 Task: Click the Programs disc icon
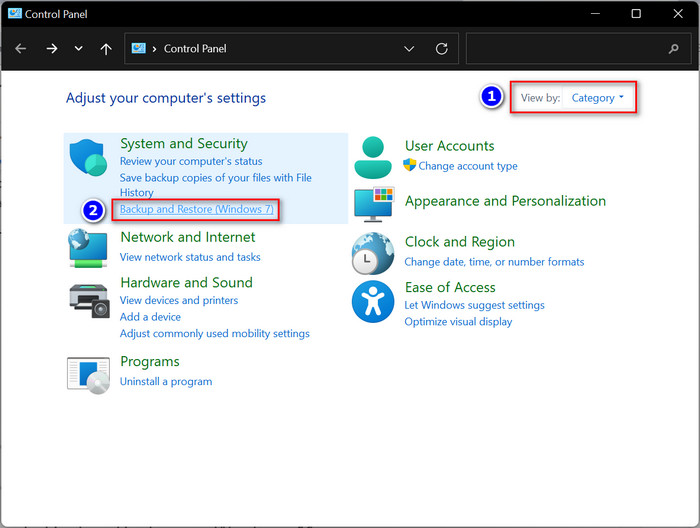tap(88, 375)
